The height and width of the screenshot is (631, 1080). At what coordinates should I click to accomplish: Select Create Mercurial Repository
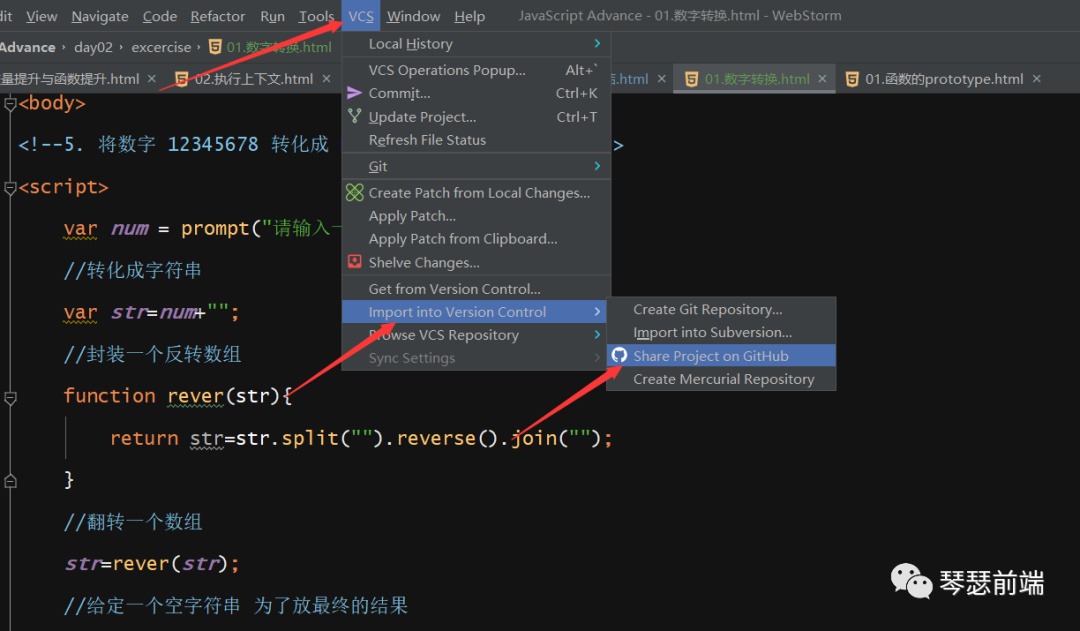click(x=721, y=379)
